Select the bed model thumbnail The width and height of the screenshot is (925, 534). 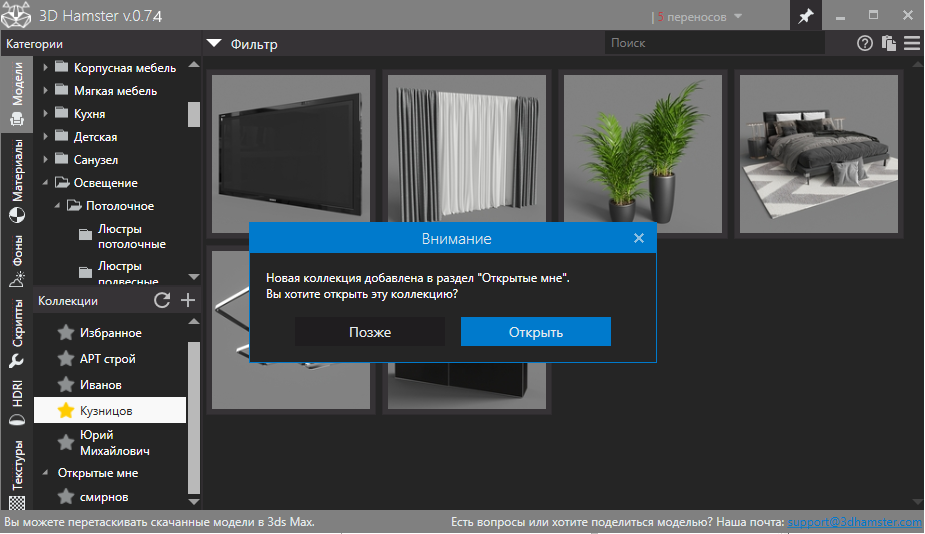point(819,153)
